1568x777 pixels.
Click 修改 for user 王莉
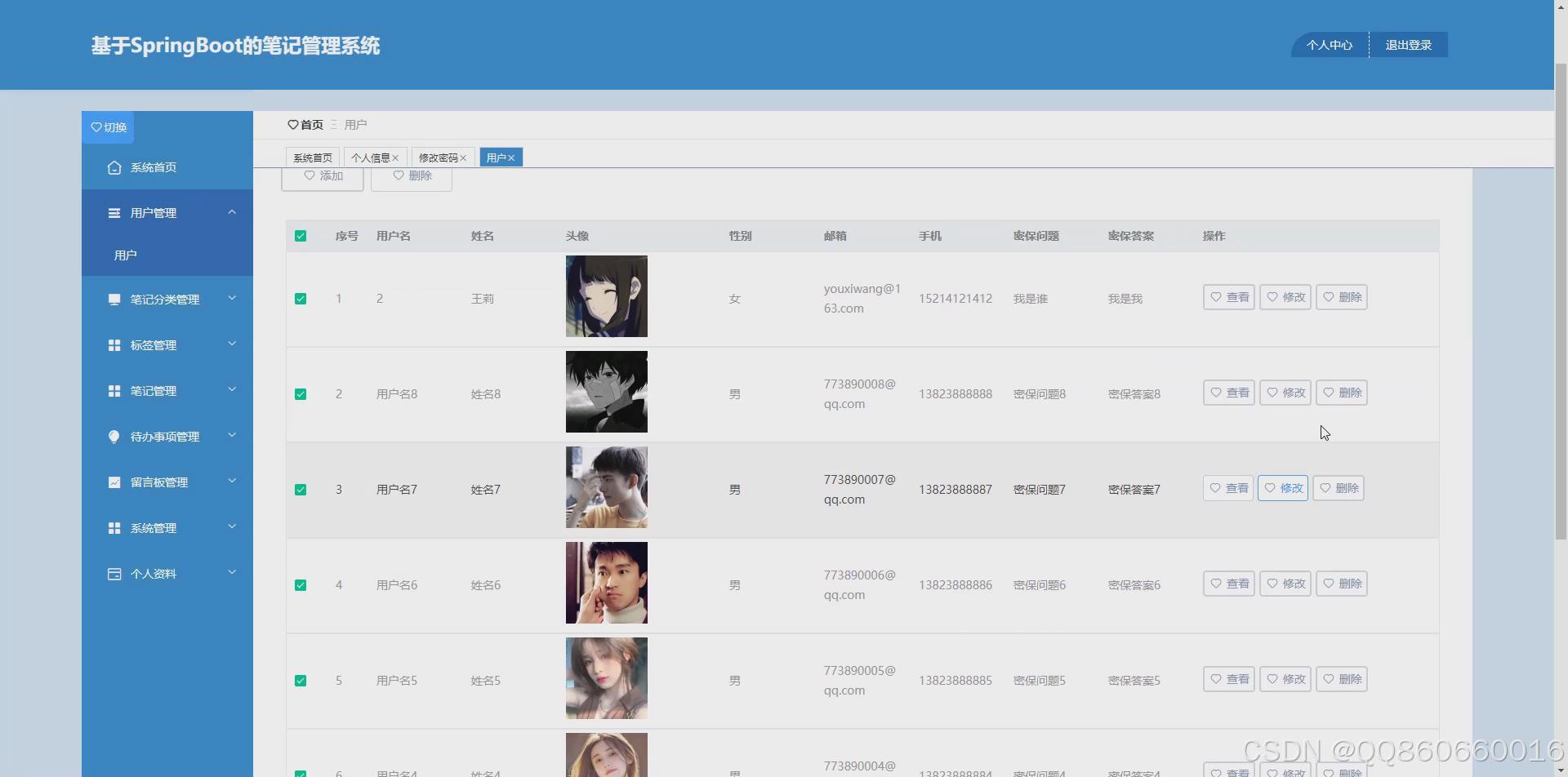[x=1285, y=297]
